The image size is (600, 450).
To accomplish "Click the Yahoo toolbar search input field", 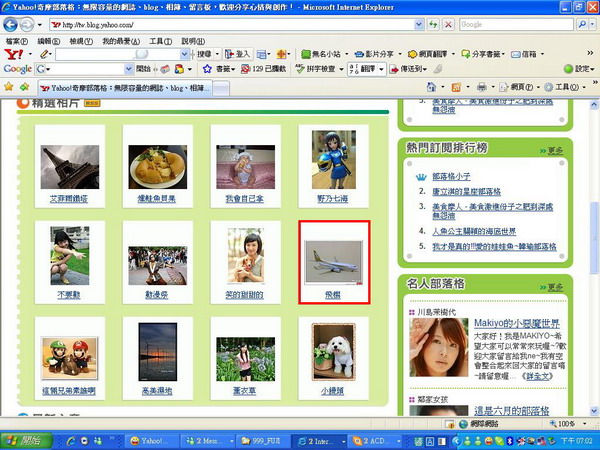I will click(x=118, y=54).
